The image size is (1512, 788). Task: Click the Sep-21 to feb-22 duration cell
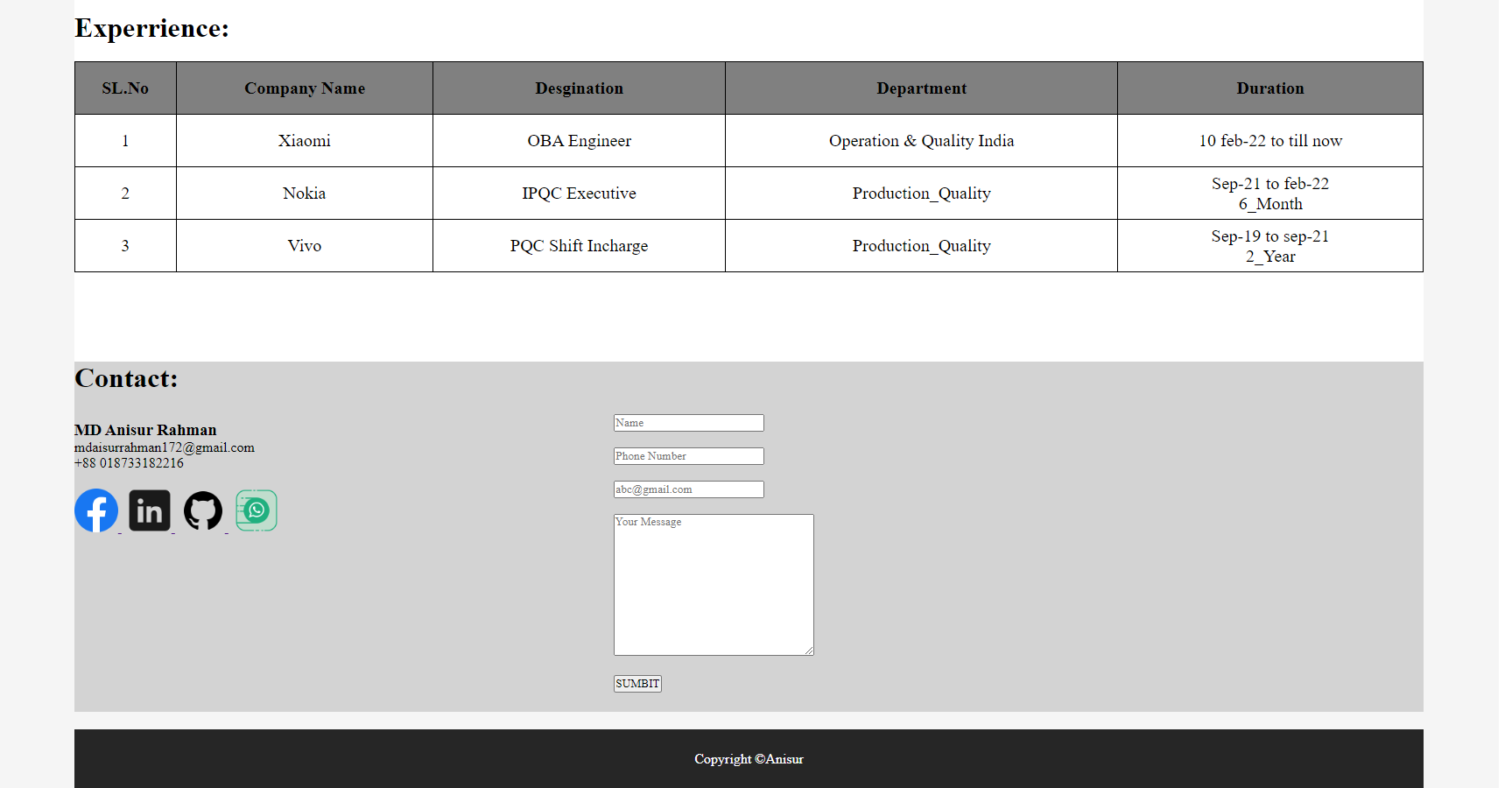1270,193
